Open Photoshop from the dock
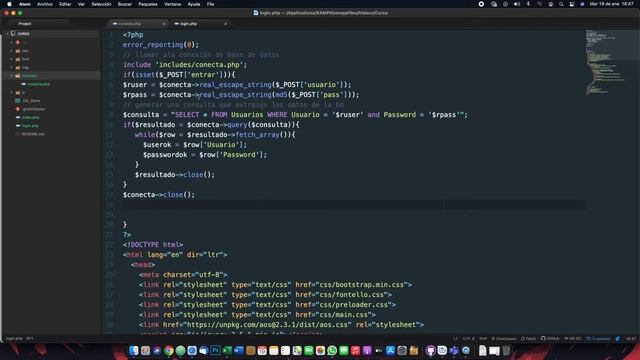 [x=215, y=350]
